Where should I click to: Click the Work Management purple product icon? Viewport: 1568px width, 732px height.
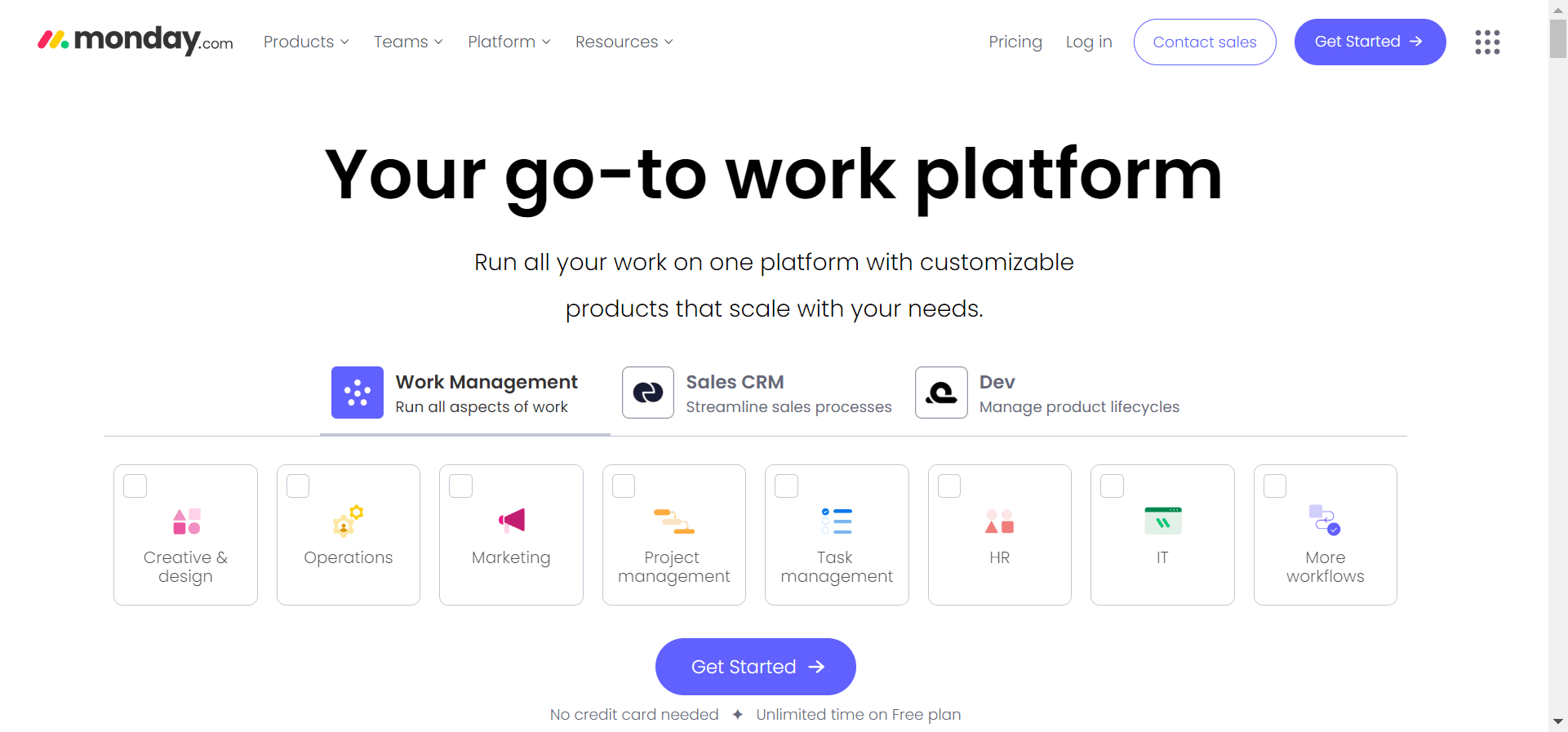click(x=357, y=393)
